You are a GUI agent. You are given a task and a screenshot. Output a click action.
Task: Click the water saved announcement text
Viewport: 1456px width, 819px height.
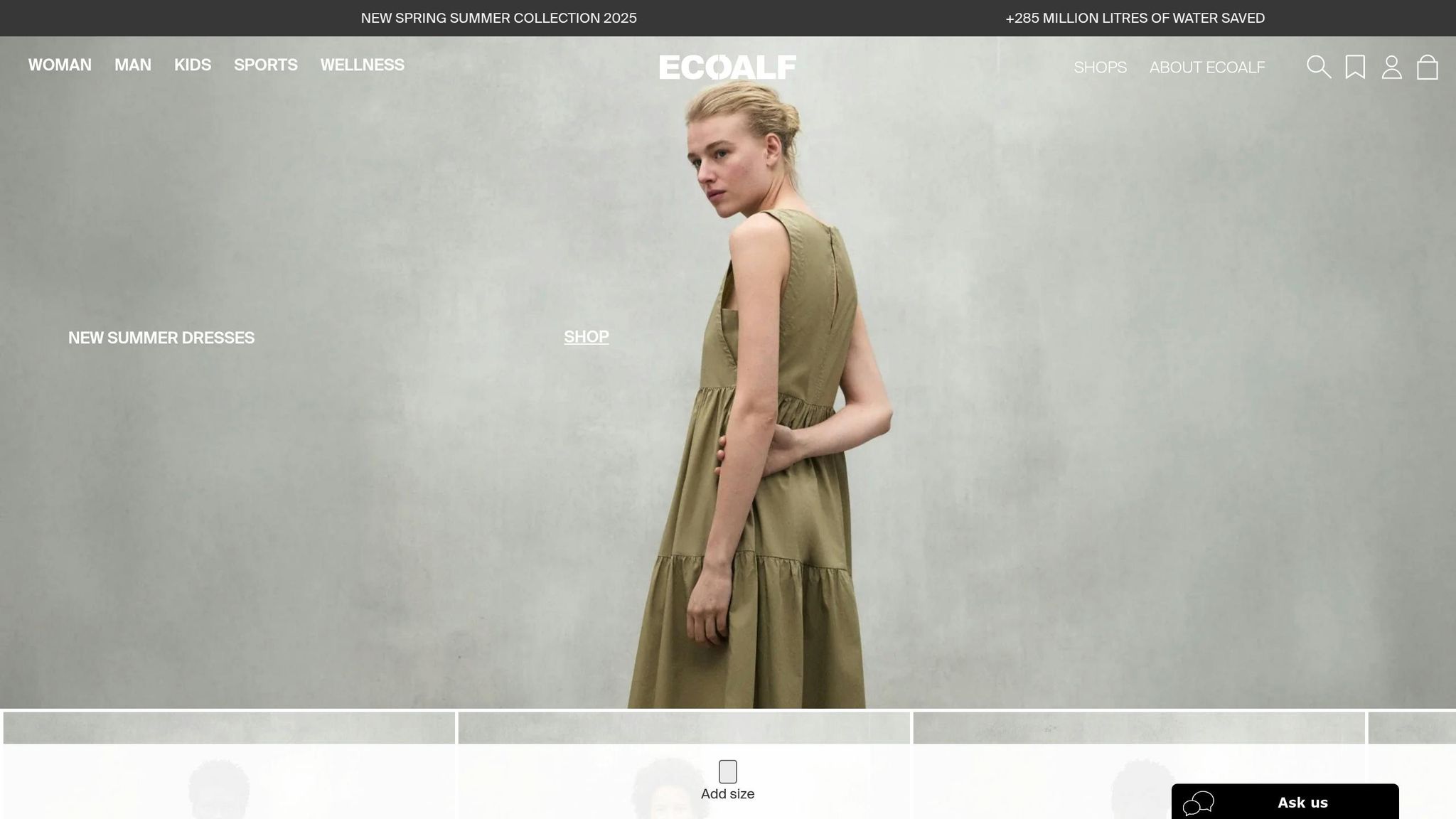tap(1135, 18)
